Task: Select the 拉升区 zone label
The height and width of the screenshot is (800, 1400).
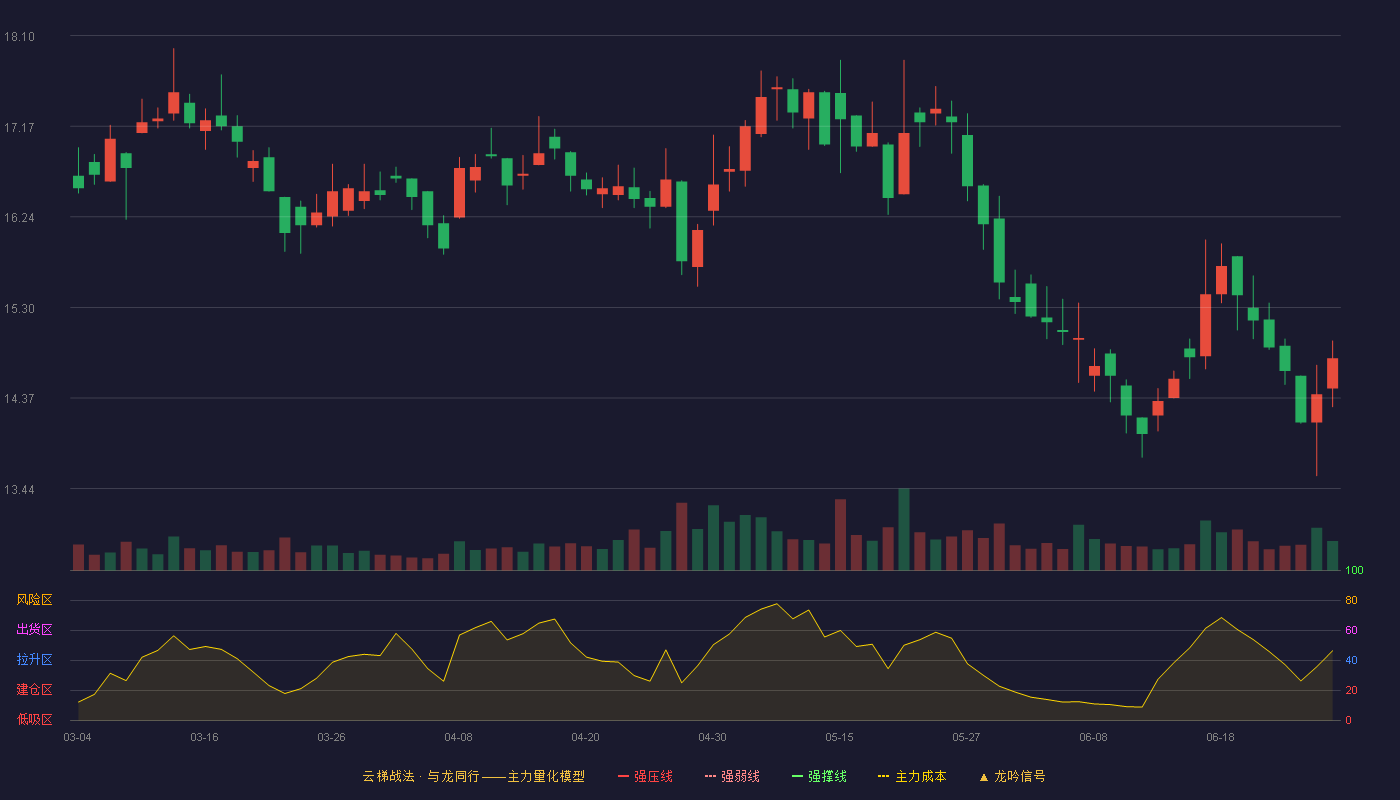Action: click(x=34, y=660)
